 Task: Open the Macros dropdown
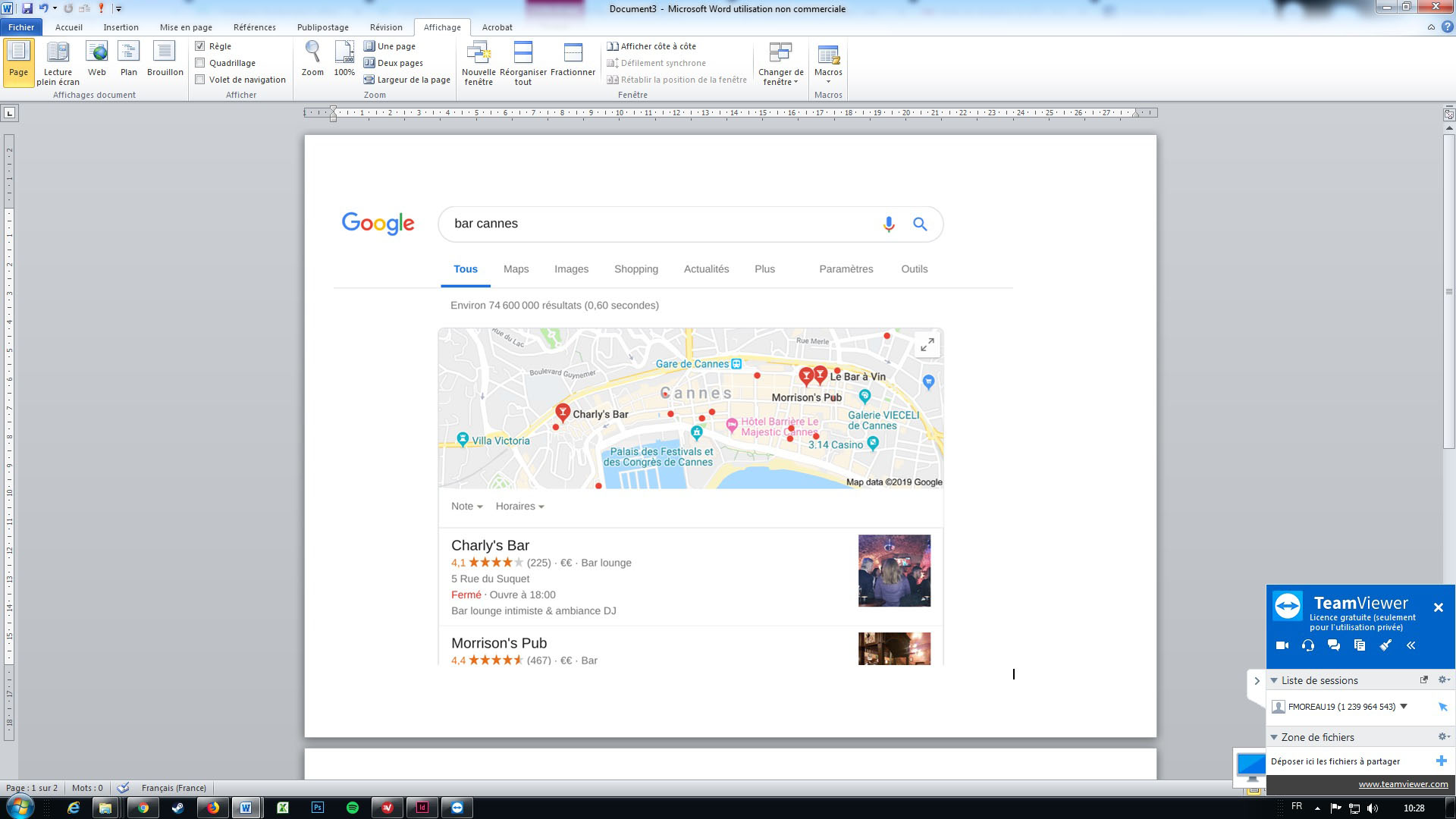pos(828,64)
